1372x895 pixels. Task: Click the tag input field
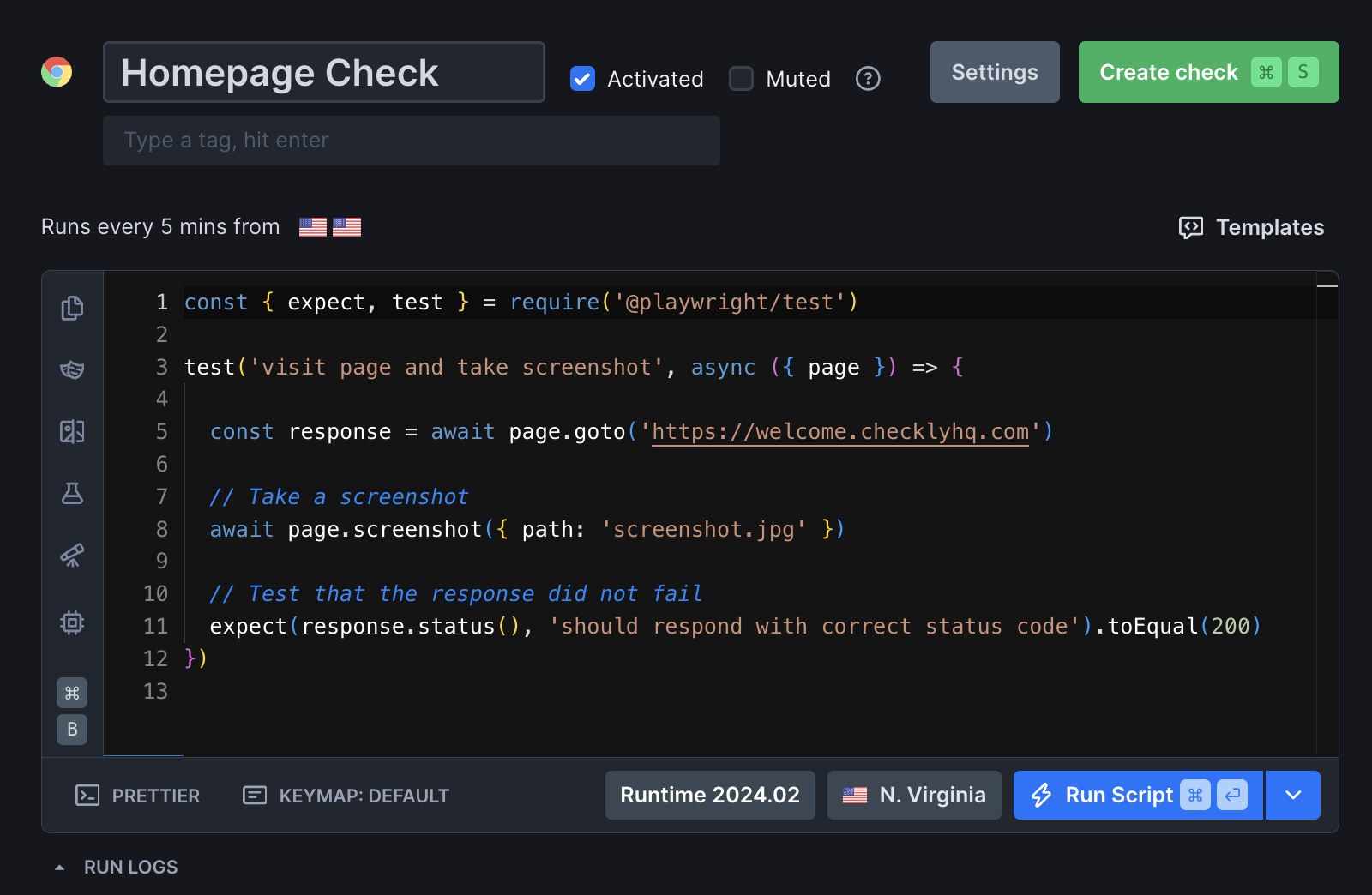coord(412,140)
